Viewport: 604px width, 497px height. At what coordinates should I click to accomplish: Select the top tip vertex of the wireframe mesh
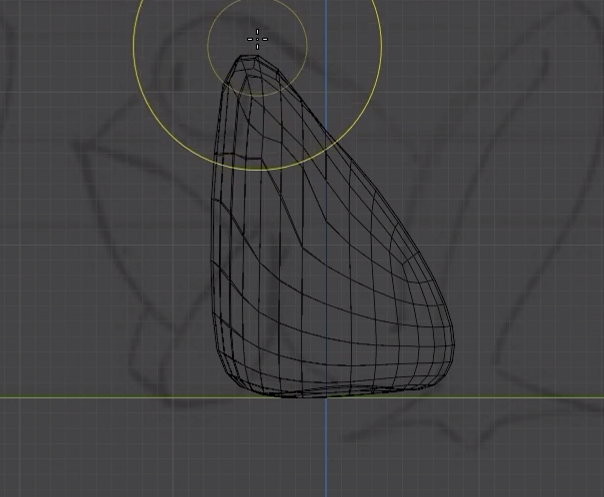click(x=249, y=57)
